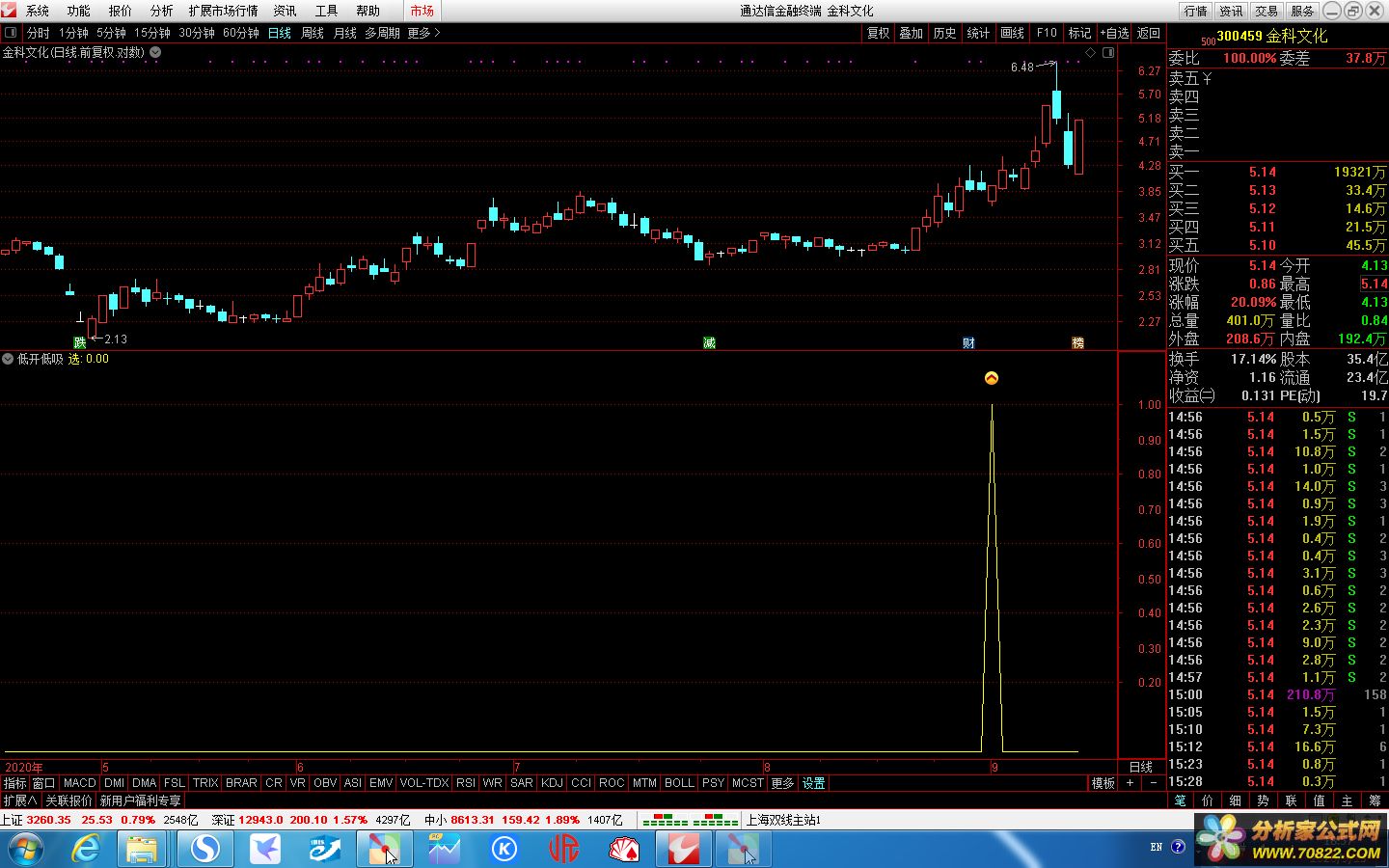Click the 上海双线主站1 server status
The image size is (1389, 868).
click(x=783, y=820)
